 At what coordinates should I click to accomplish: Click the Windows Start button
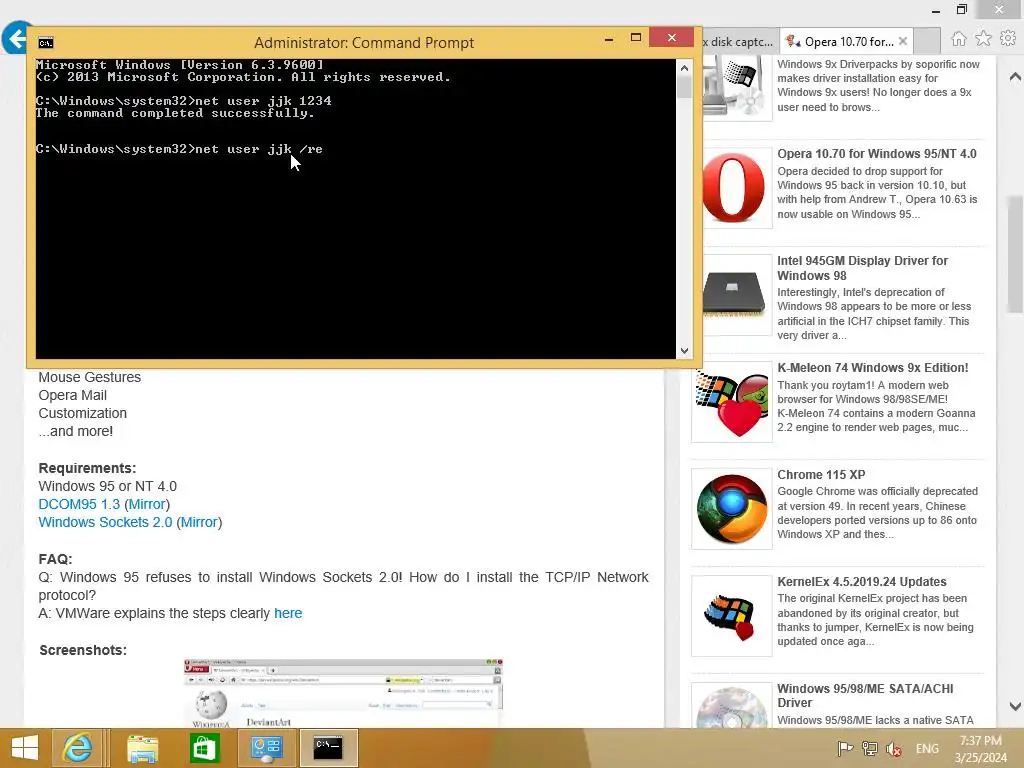(x=25, y=748)
